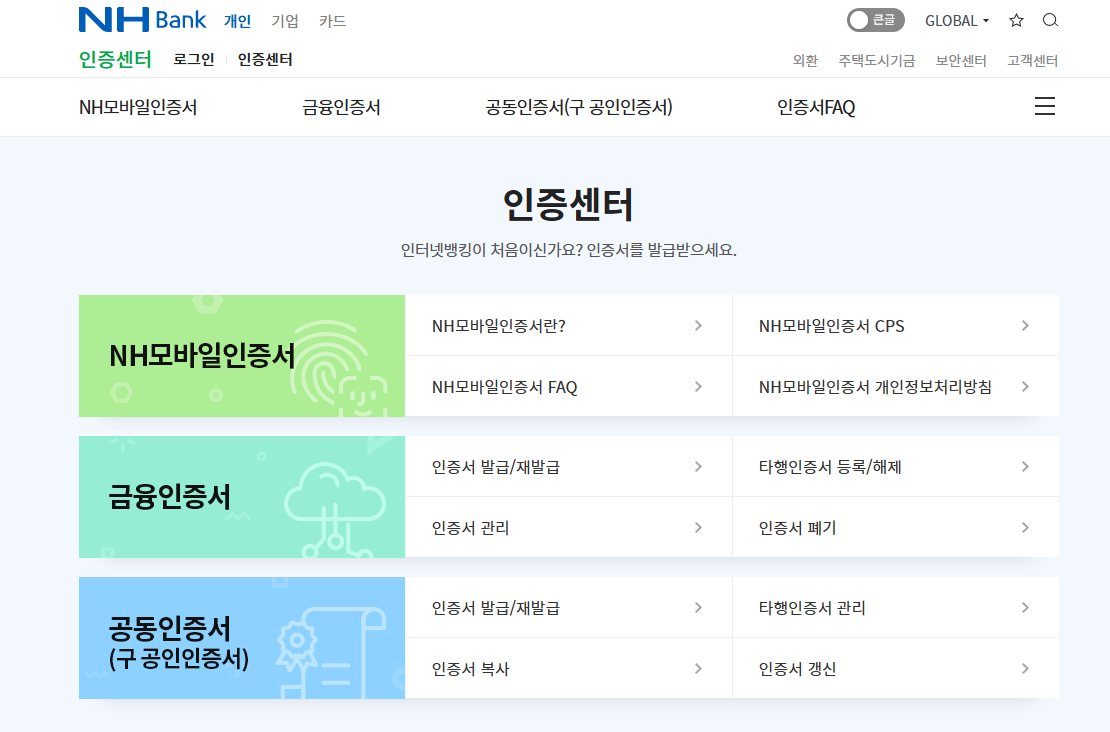The image size is (1110, 732).
Task: Open NH모바일인증서 FAQ item
Action: [568, 387]
